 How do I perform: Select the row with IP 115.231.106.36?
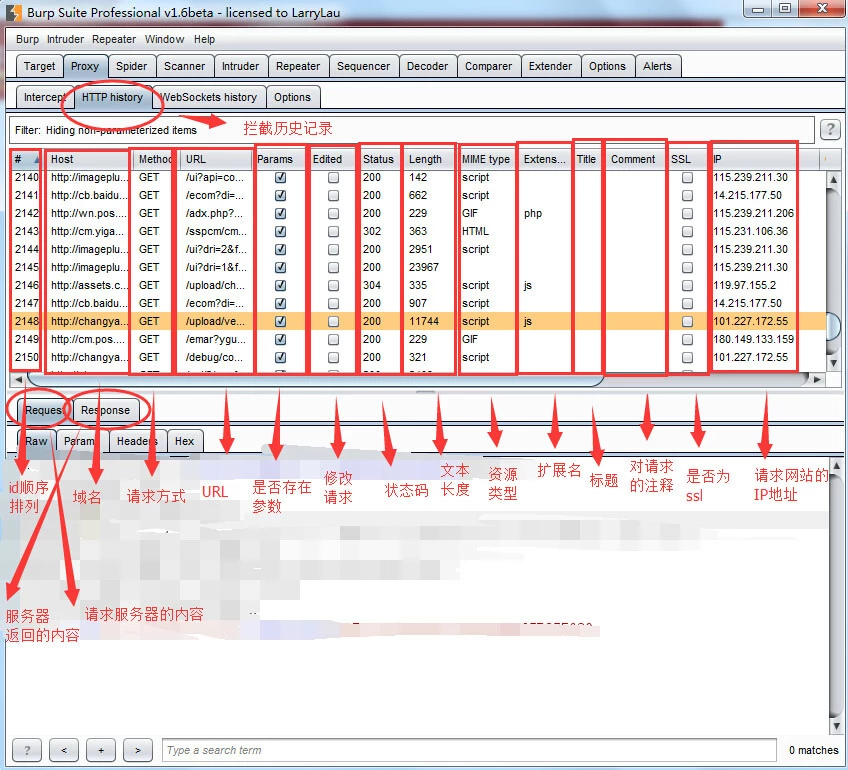(x=418, y=231)
